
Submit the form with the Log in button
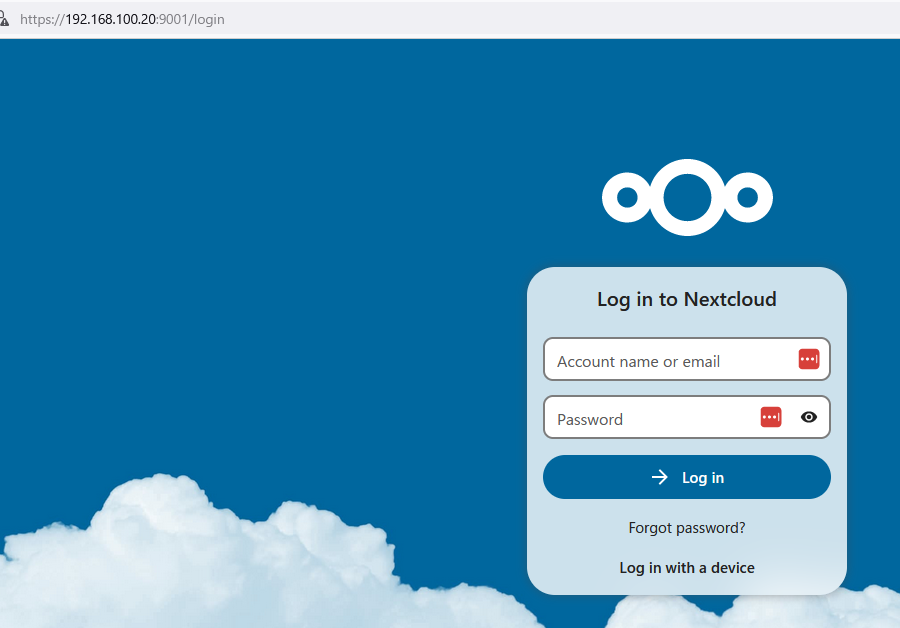[687, 477]
